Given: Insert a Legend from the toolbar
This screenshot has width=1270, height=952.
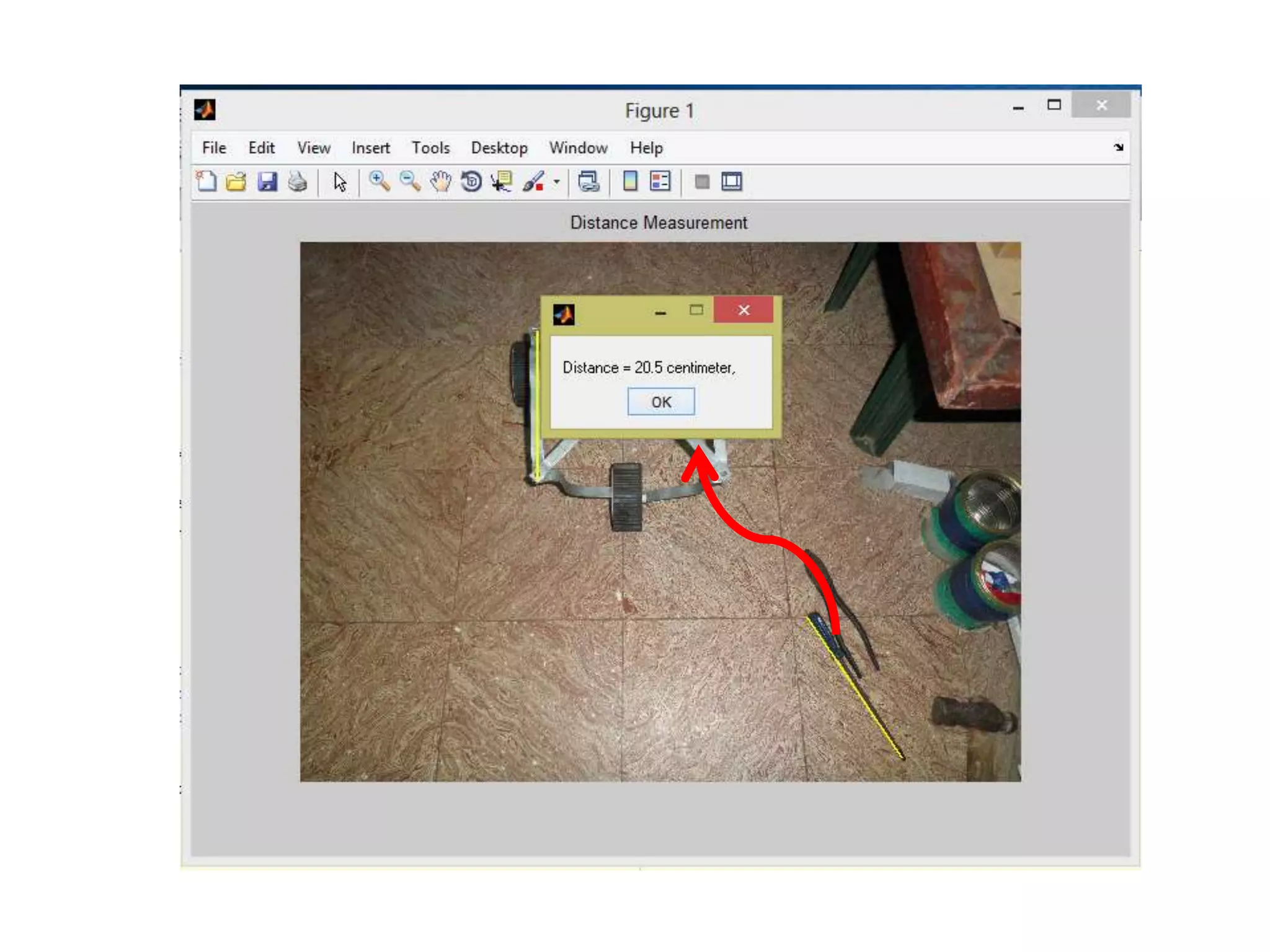Looking at the screenshot, I should (660, 182).
